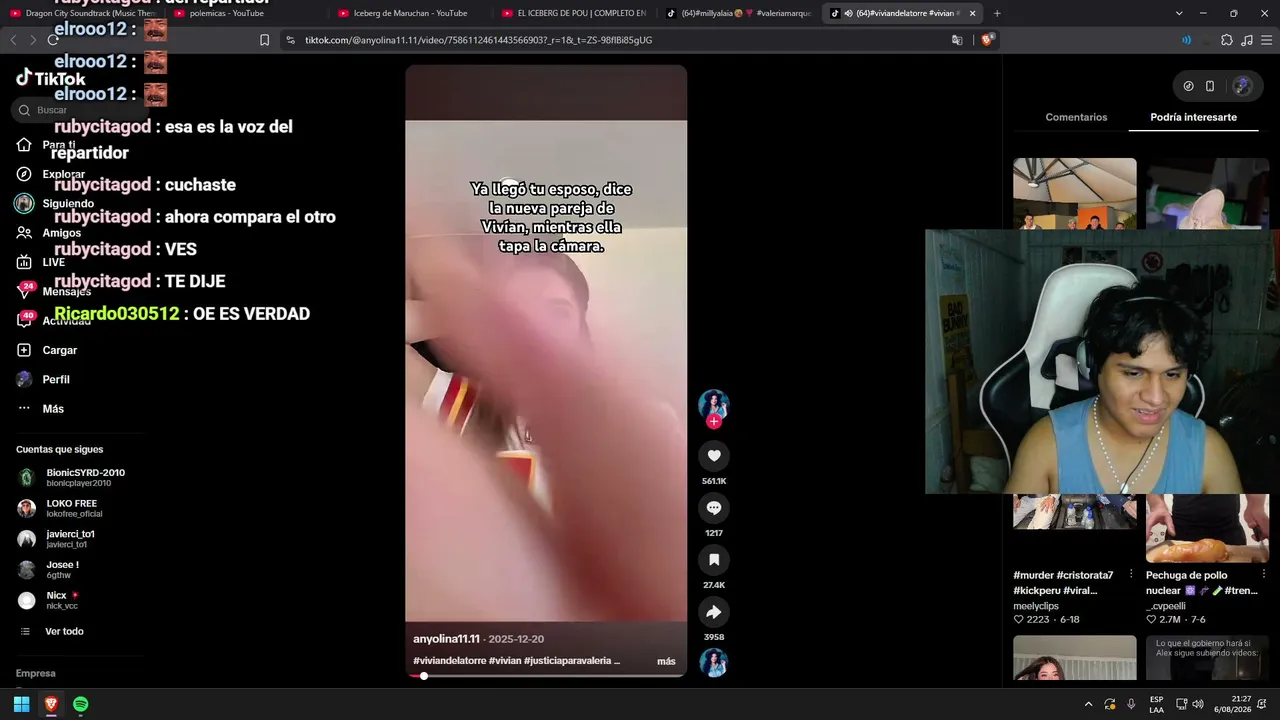Share the video with the arrow icon
1280x720 pixels.
pos(714,612)
